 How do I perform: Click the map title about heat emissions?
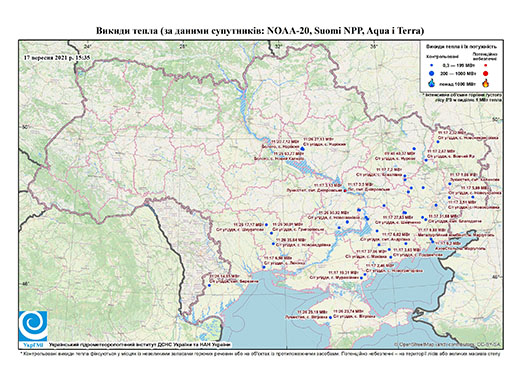pyautogui.click(x=260, y=31)
